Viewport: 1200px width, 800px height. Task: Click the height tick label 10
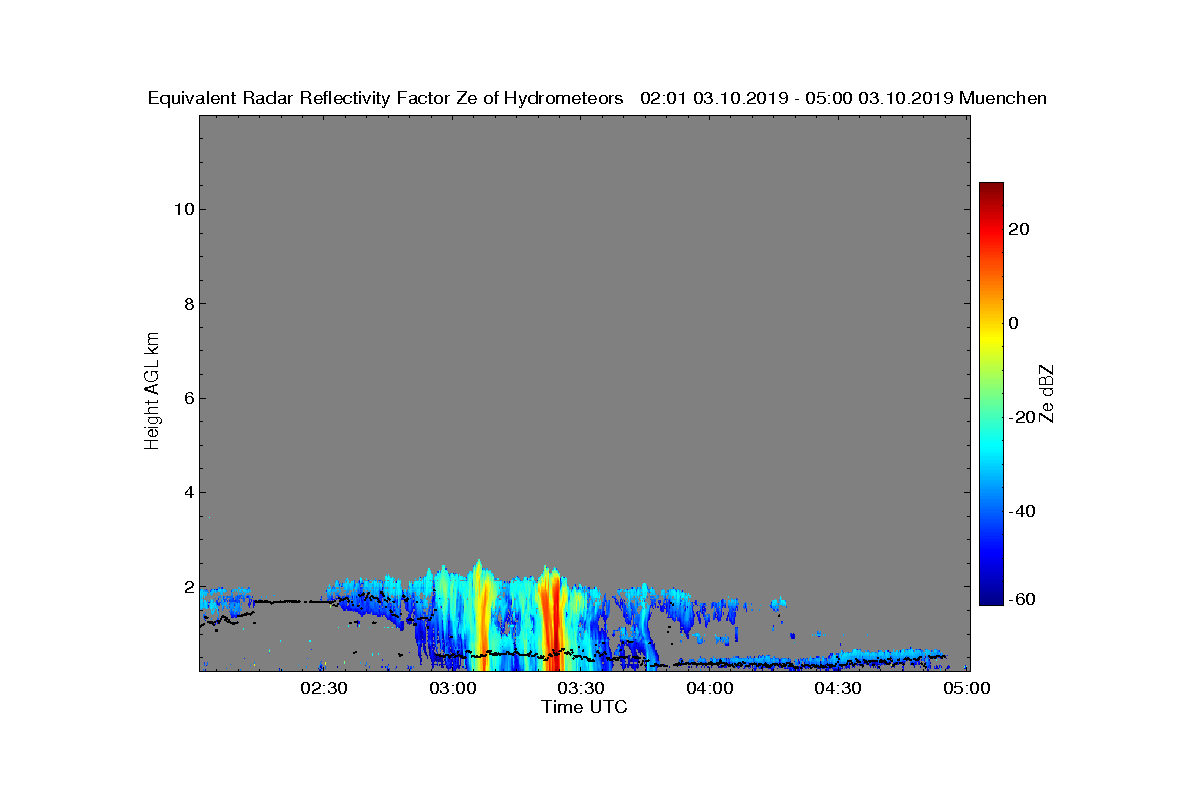184,209
